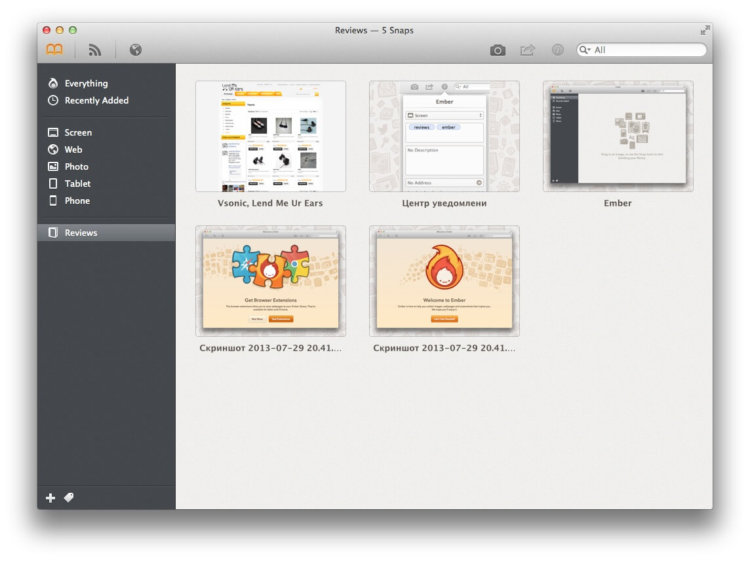Click the share arrow icon
This screenshot has width=750, height=561.
tap(527, 50)
